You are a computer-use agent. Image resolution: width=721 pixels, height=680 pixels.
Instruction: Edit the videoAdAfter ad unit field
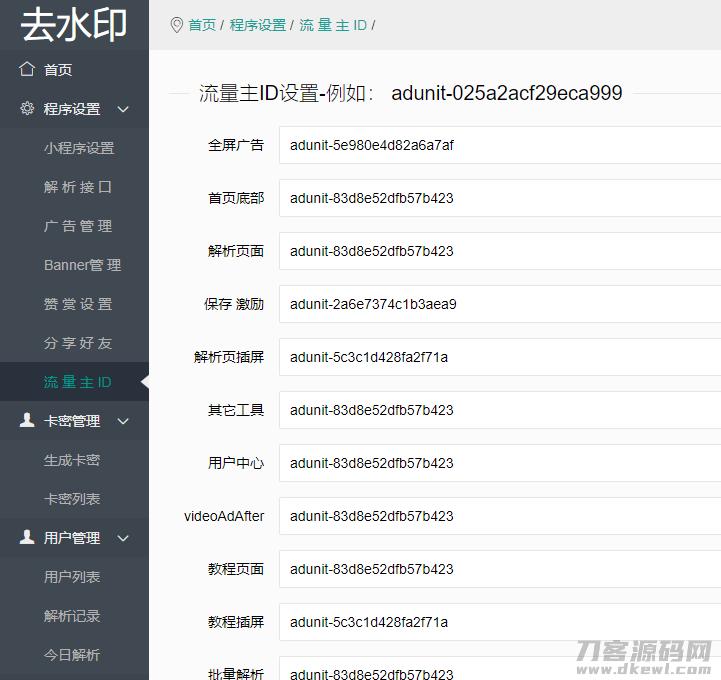500,516
